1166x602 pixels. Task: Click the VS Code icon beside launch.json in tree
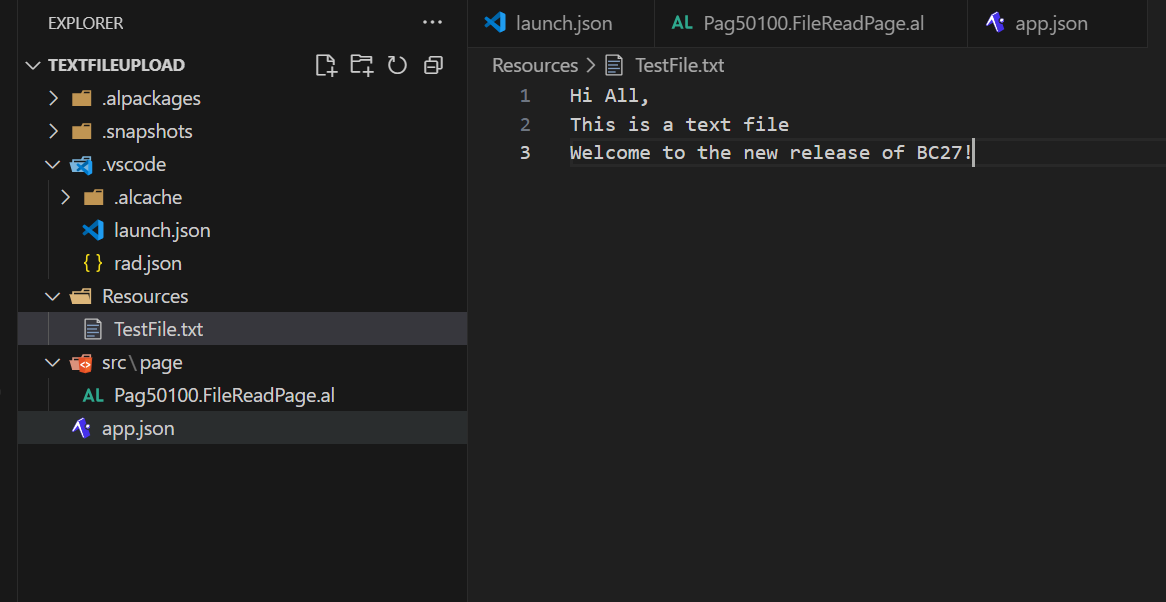click(93, 231)
